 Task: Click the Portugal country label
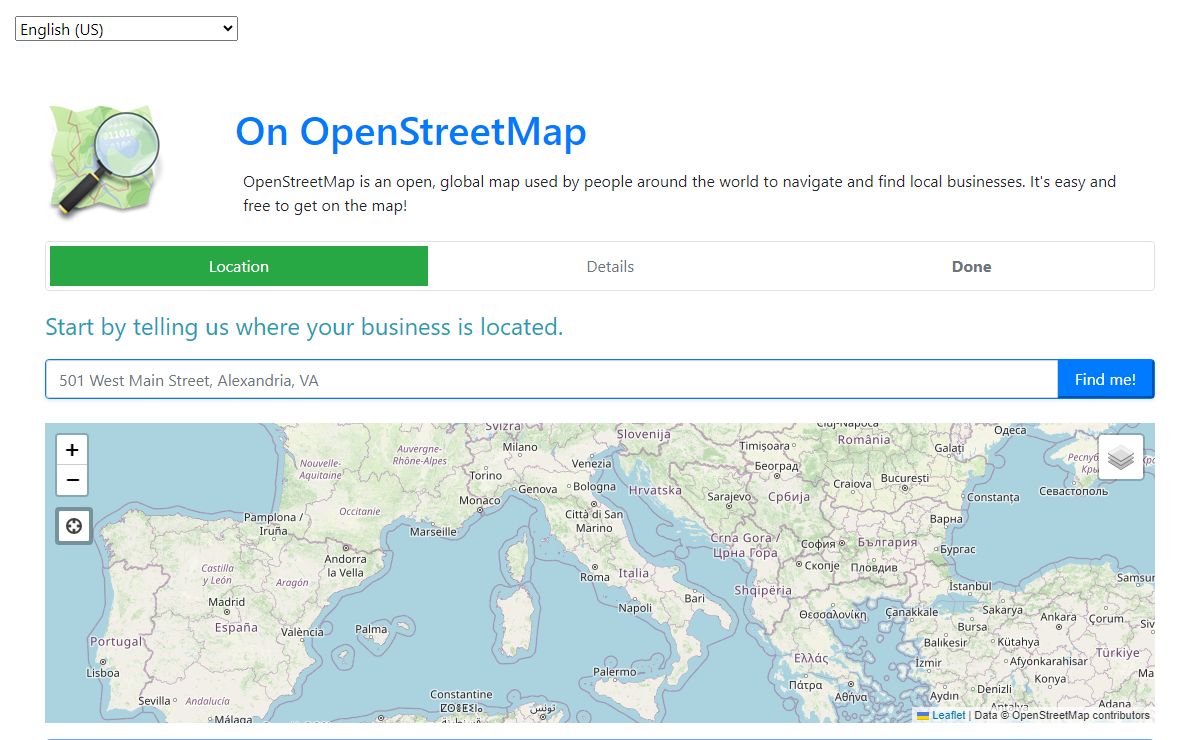(116, 641)
